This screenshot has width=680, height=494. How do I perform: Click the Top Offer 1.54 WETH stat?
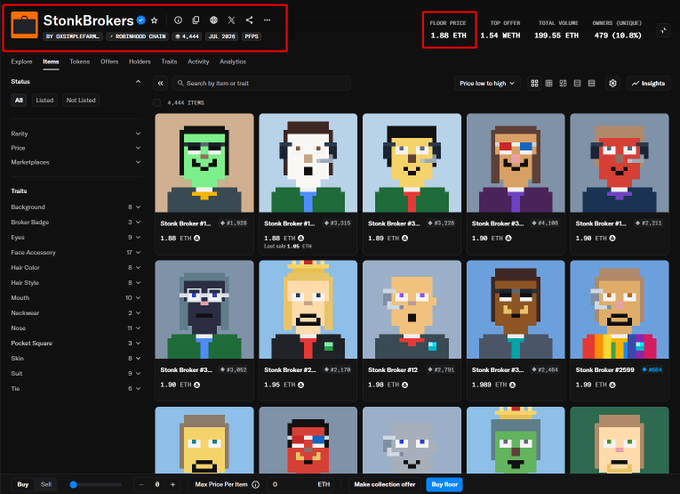500,29
